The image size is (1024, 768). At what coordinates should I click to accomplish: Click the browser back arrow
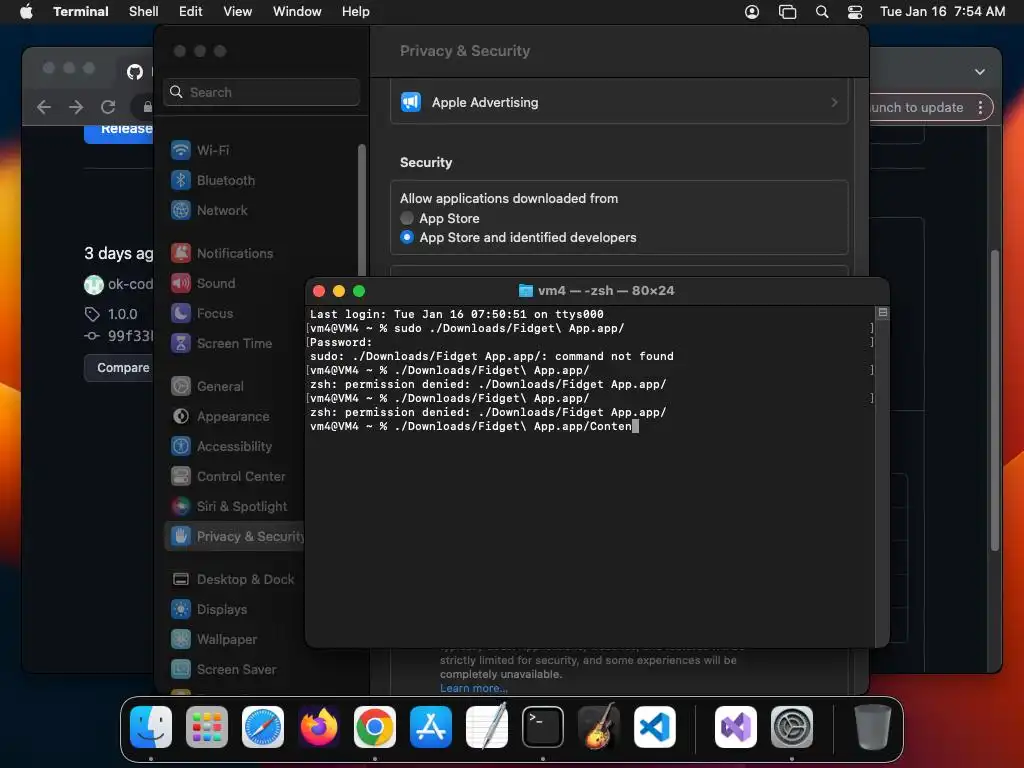point(44,107)
